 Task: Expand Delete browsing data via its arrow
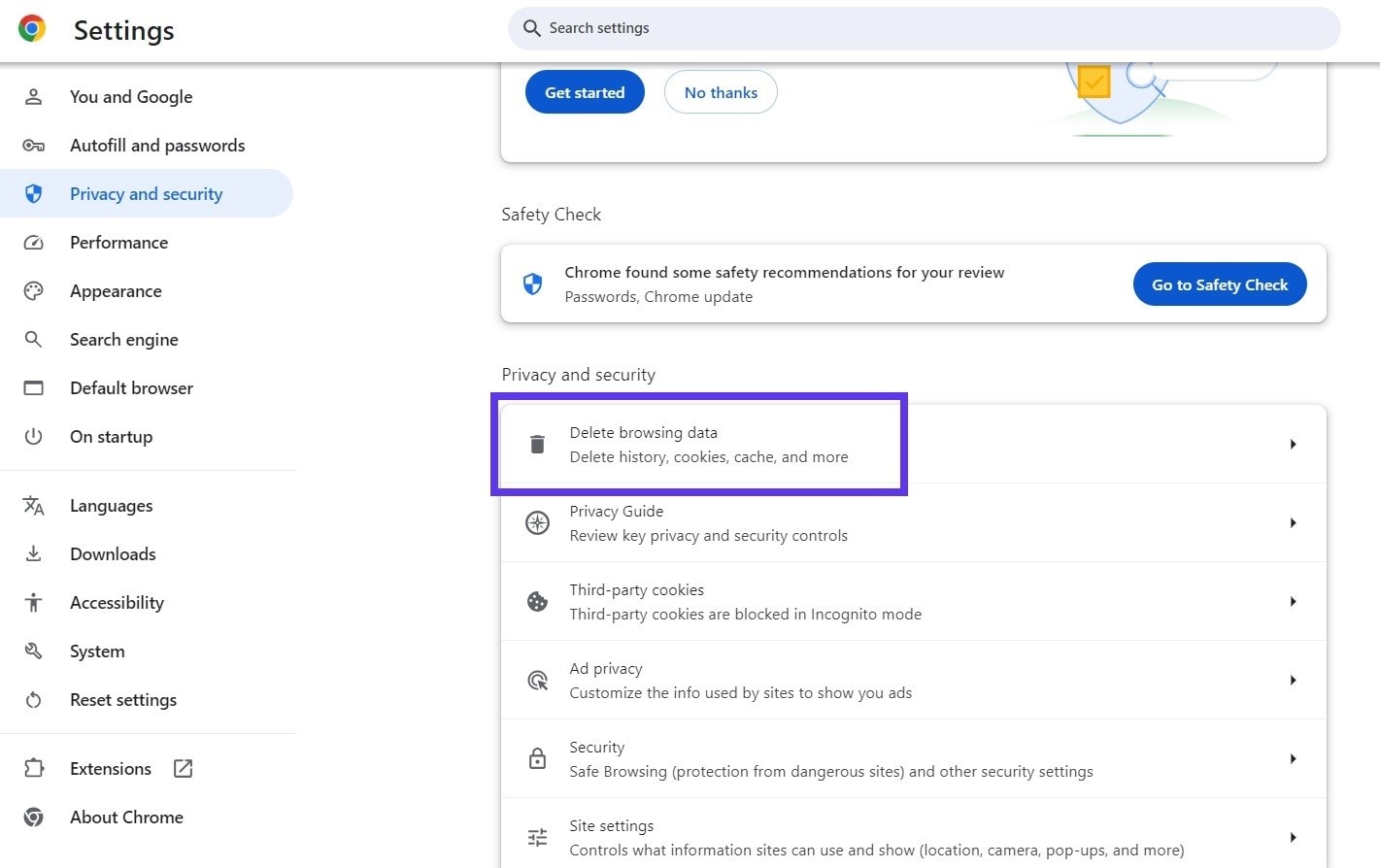pos(1293,444)
